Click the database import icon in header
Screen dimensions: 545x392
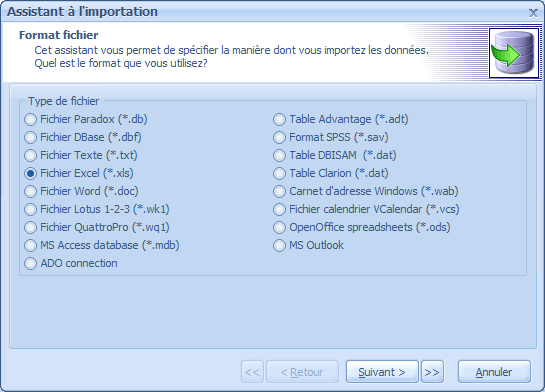click(514, 53)
